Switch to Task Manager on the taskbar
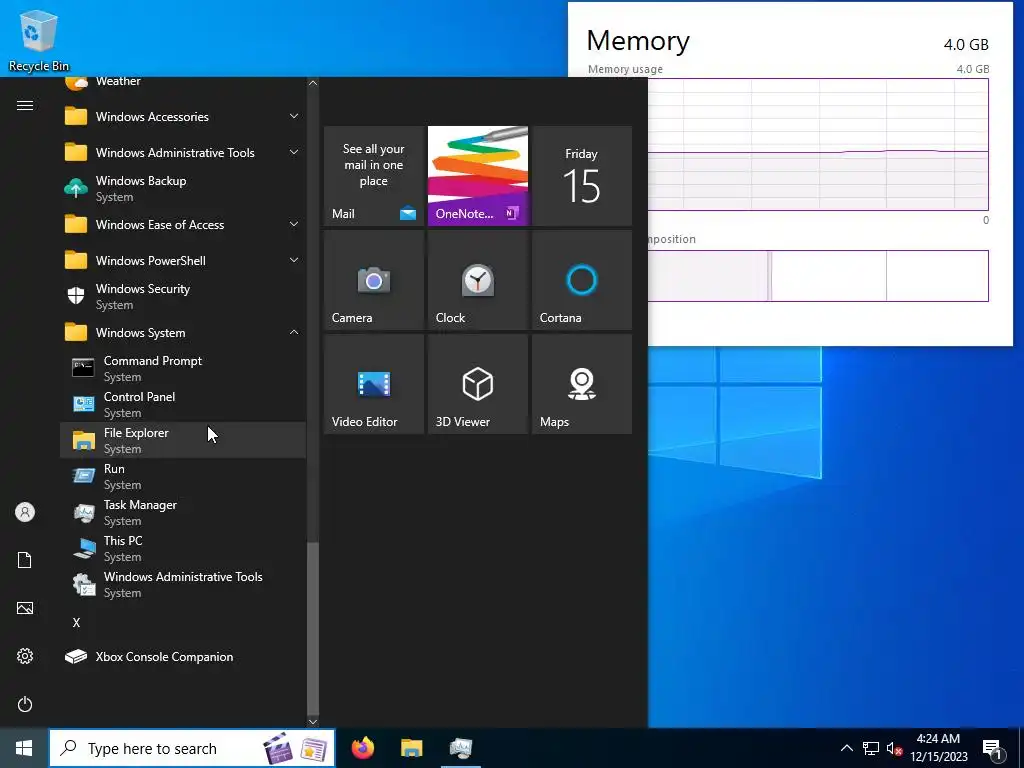 pos(461,748)
